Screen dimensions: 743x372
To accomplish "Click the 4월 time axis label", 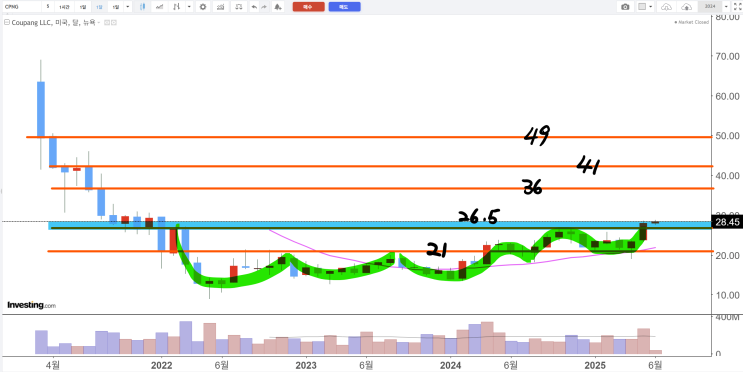I will click(53, 365).
